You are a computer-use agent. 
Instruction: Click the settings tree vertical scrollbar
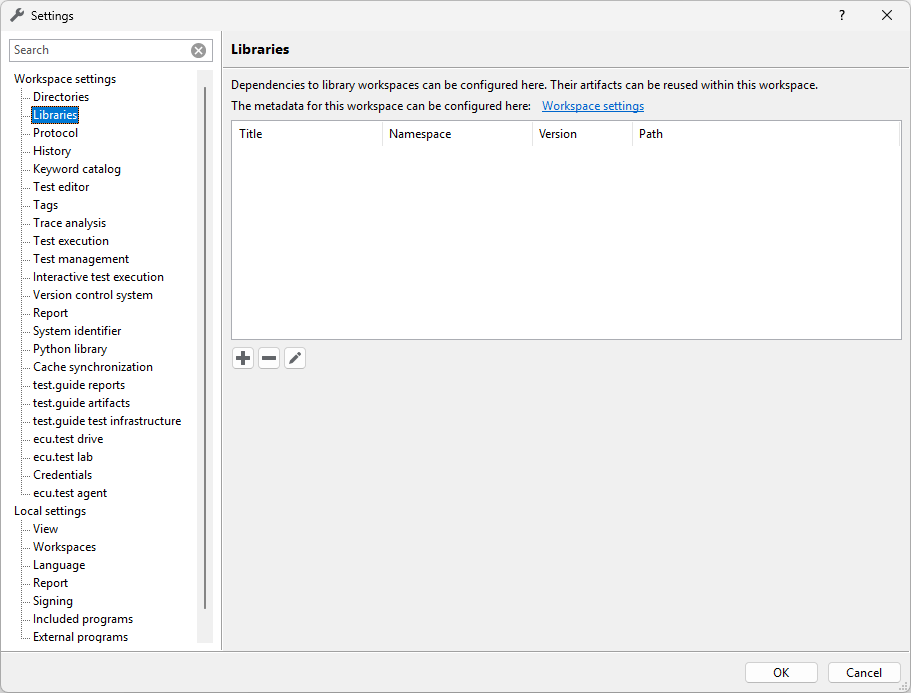(x=205, y=347)
